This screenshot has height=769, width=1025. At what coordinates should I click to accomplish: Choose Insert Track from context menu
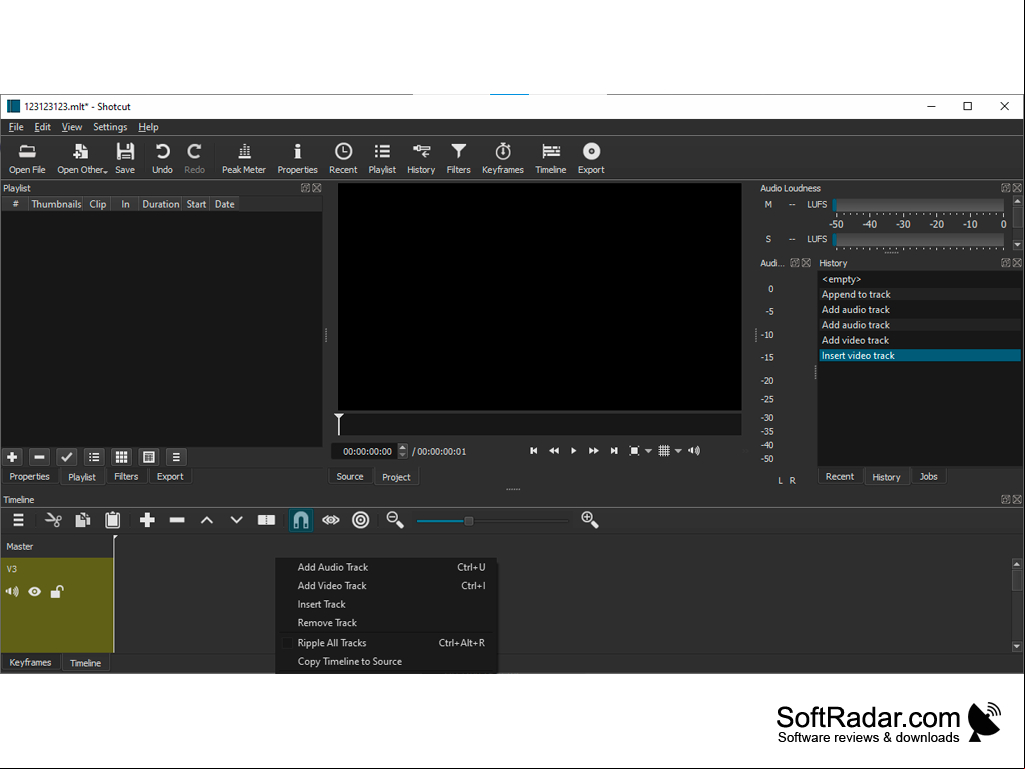point(386,604)
